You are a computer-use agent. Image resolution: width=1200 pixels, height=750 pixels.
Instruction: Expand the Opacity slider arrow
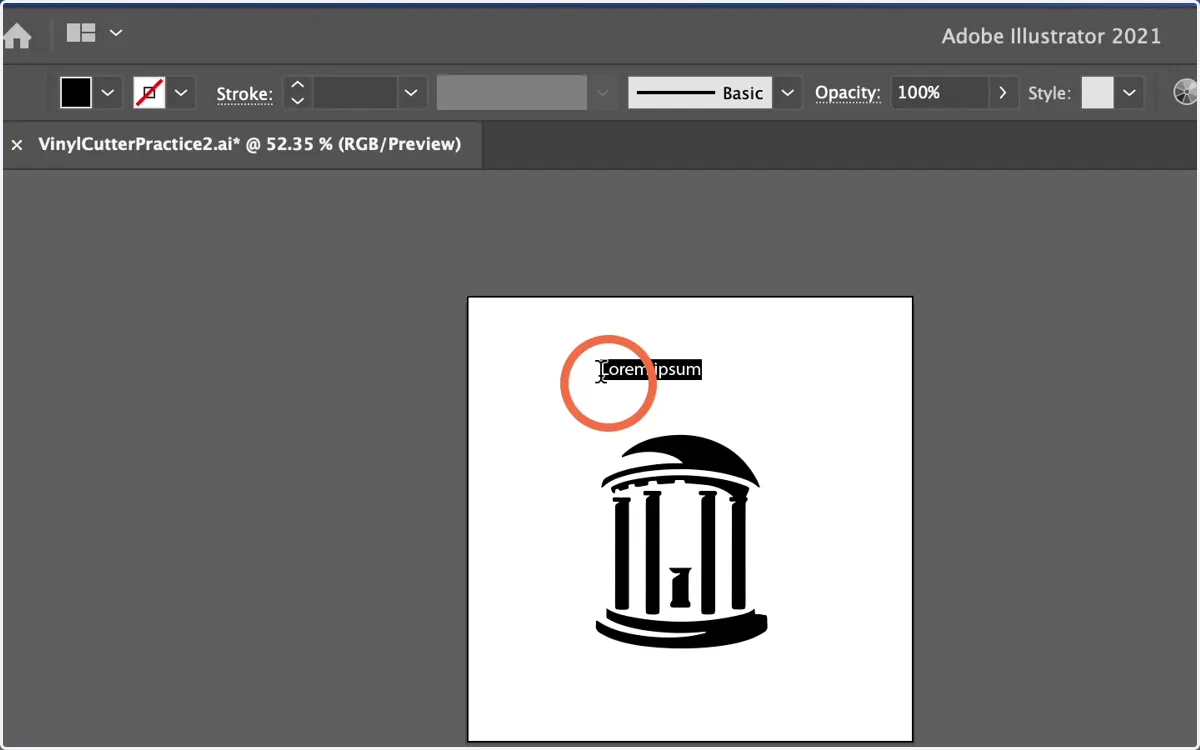(1003, 93)
